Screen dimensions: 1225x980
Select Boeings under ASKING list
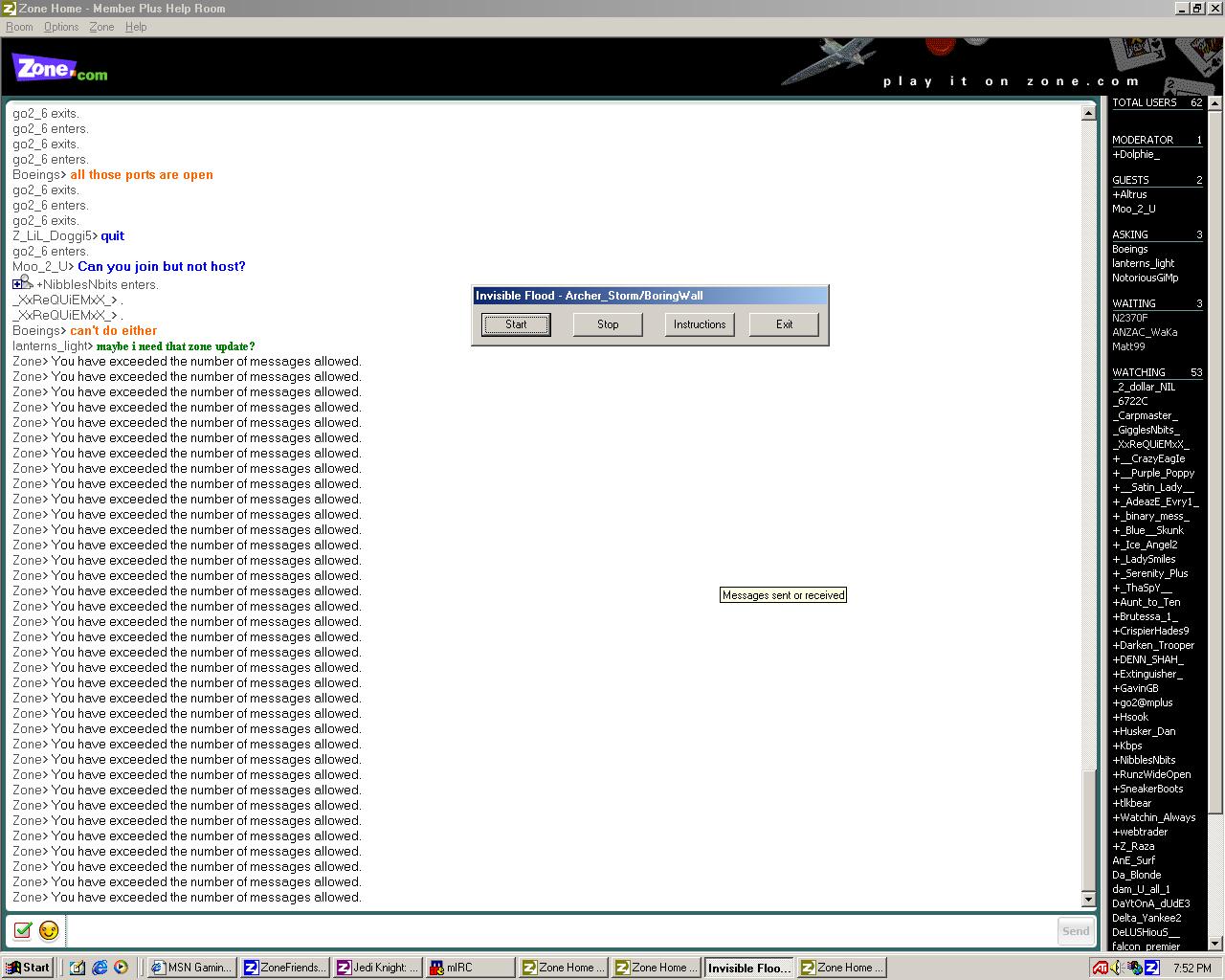click(x=1130, y=249)
